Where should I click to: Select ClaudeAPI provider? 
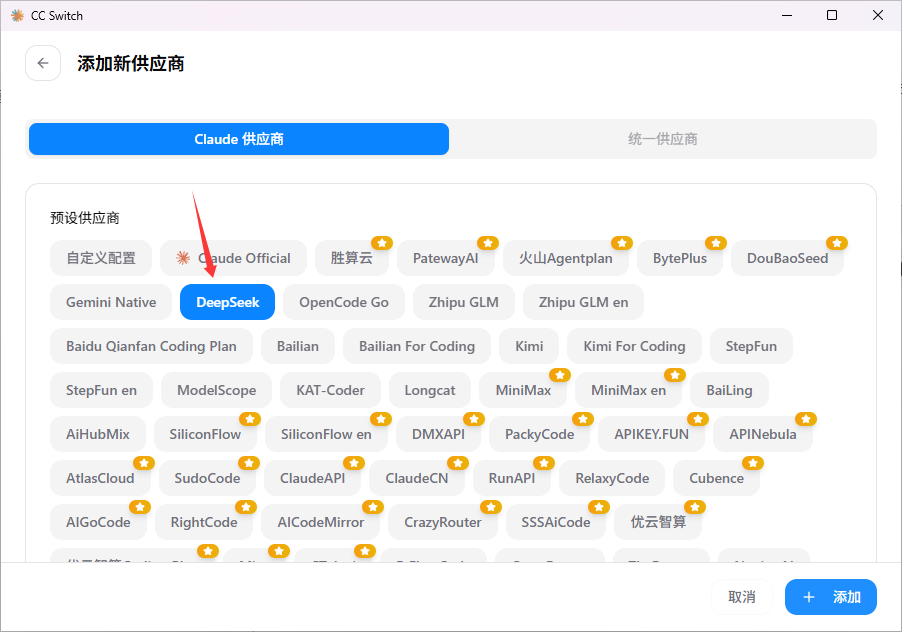pos(312,478)
